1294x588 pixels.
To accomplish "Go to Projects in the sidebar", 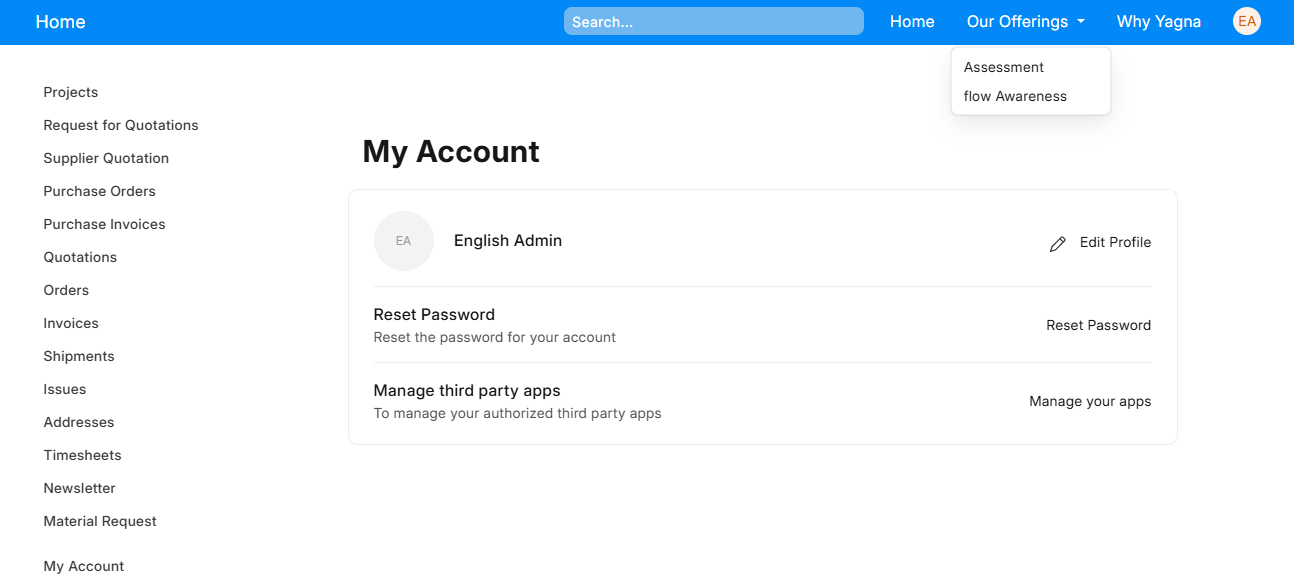I will 71,92.
